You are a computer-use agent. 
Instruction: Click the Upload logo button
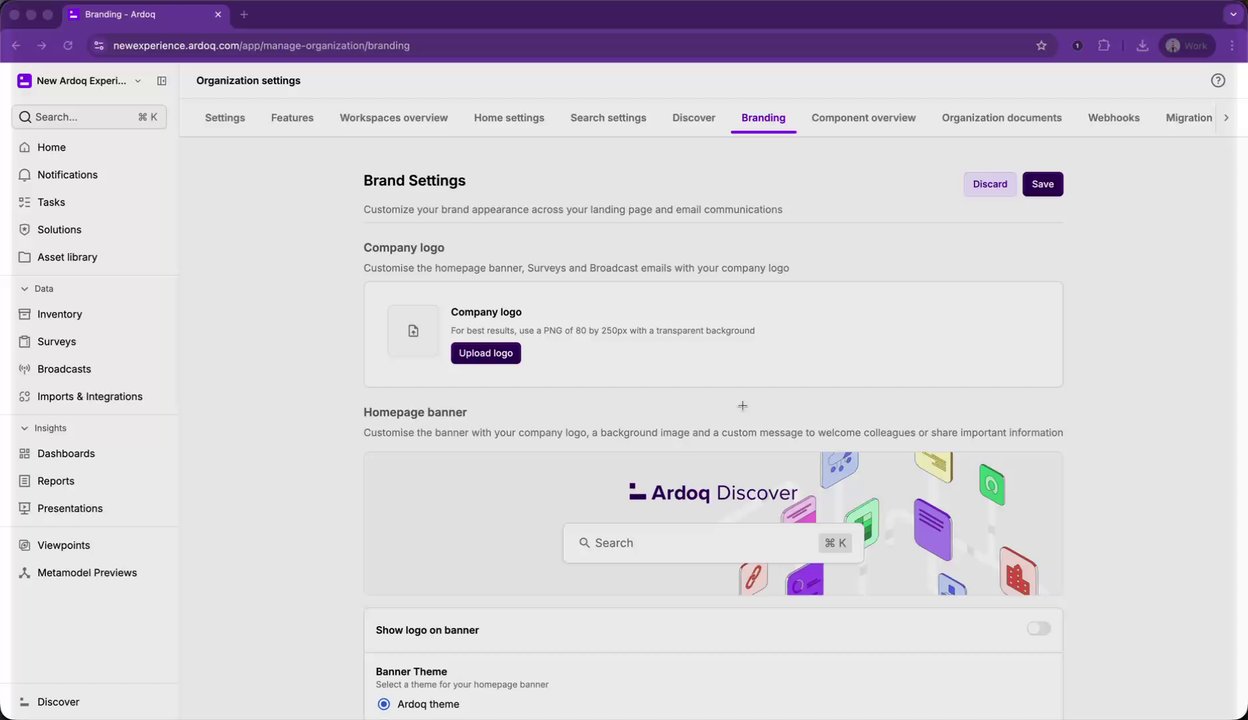486,353
